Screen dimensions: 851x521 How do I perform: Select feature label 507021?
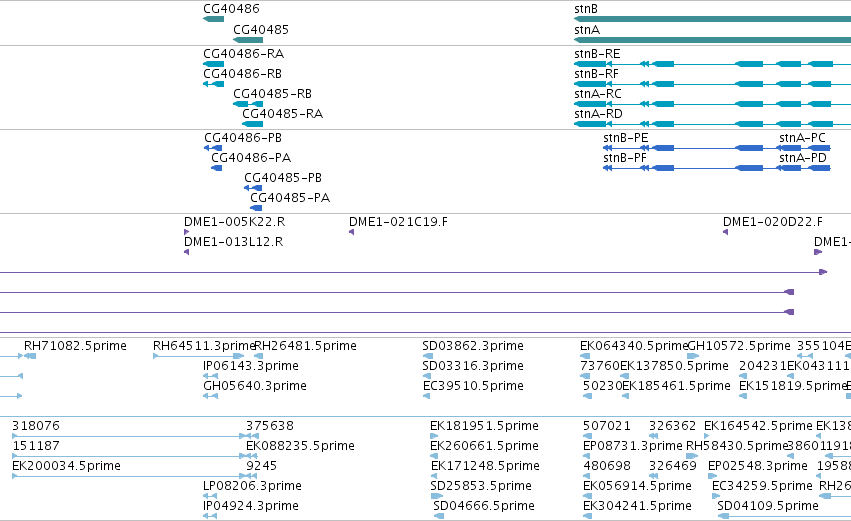point(607,426)
